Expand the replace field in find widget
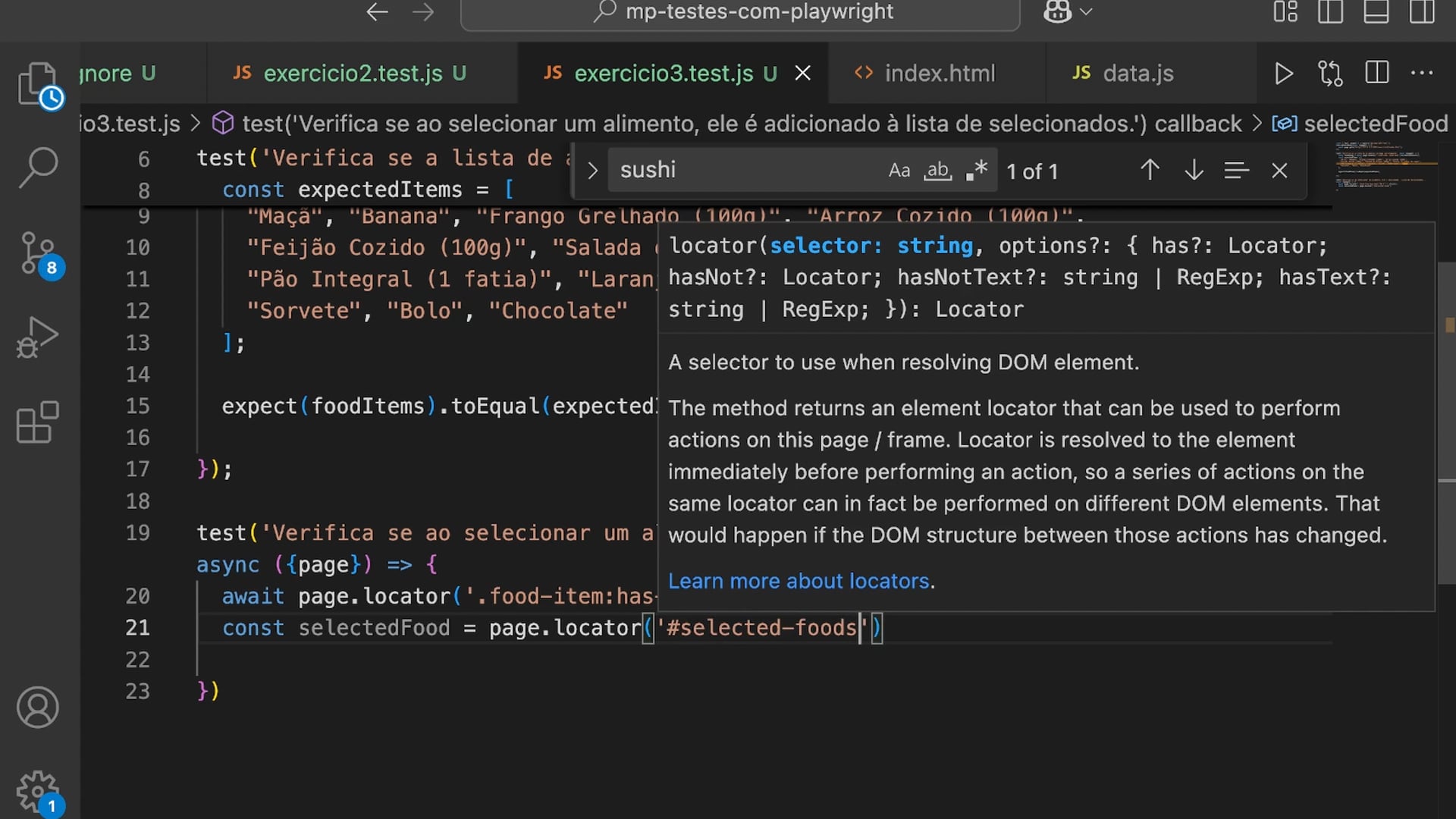The height and width of the screenshot is (819, 1456). (x=593, y=171)
